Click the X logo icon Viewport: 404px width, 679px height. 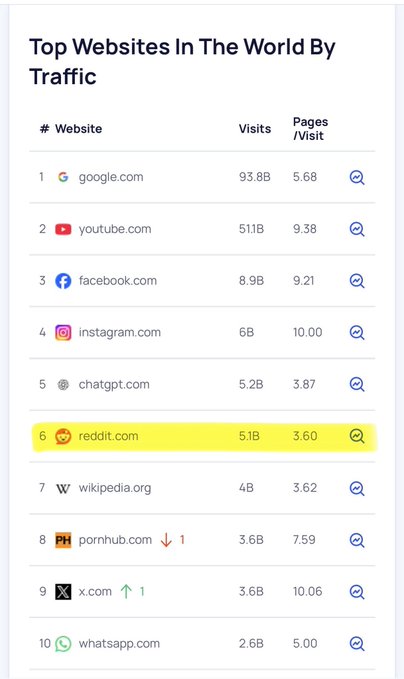63,592
